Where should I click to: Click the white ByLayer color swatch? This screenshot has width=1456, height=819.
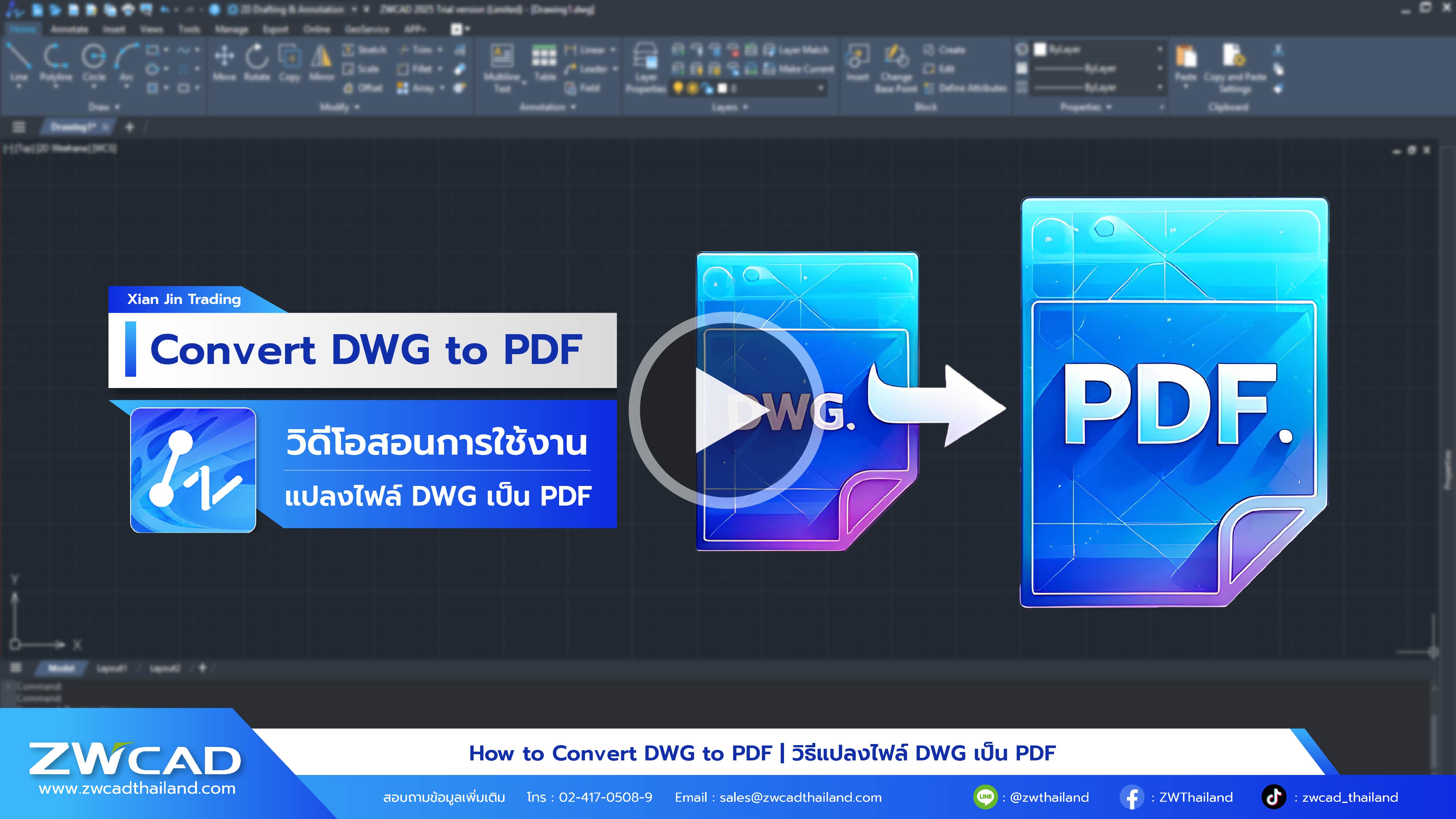click(x=1040, y=50)
